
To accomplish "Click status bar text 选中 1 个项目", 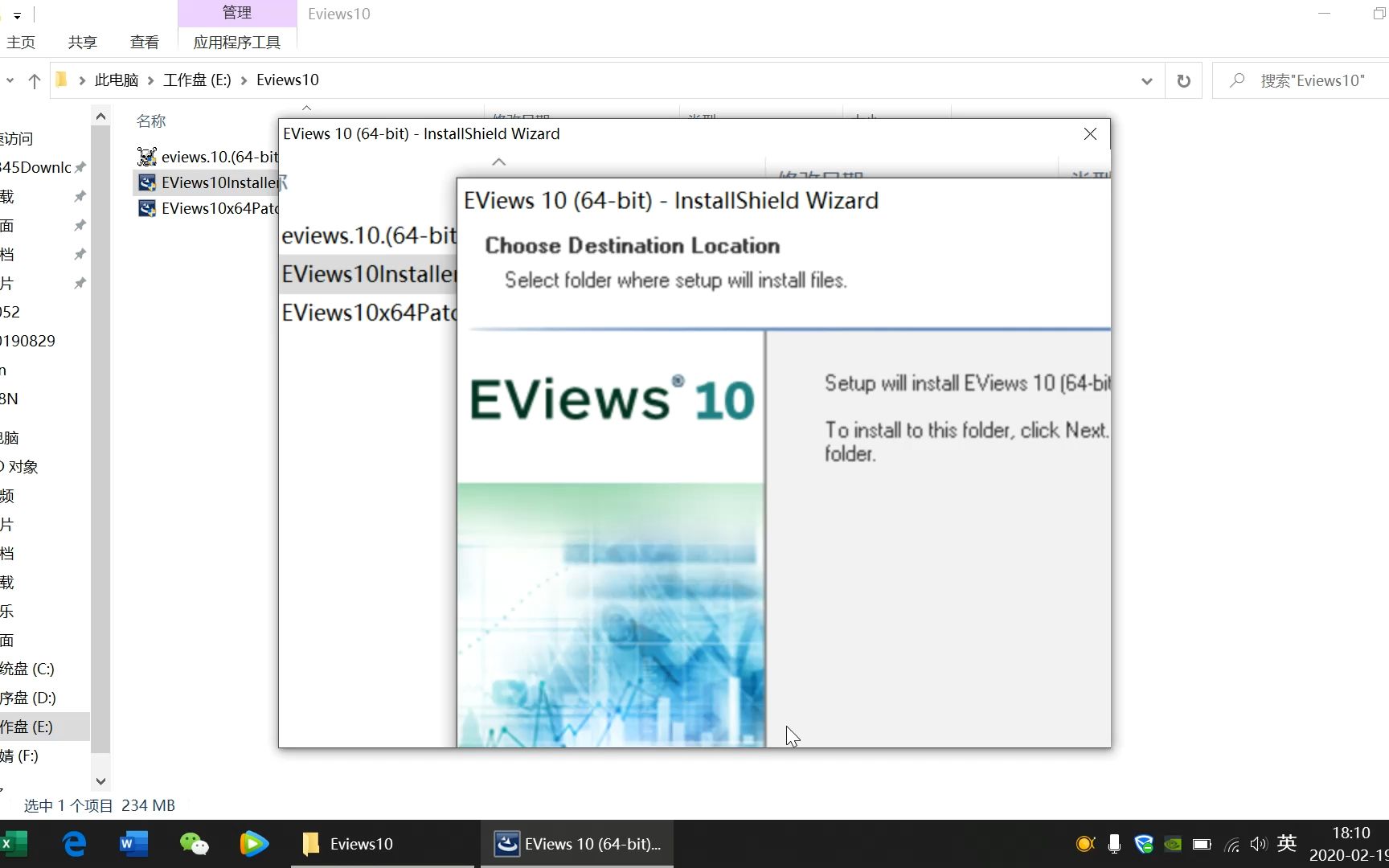I will click(68, 805).
